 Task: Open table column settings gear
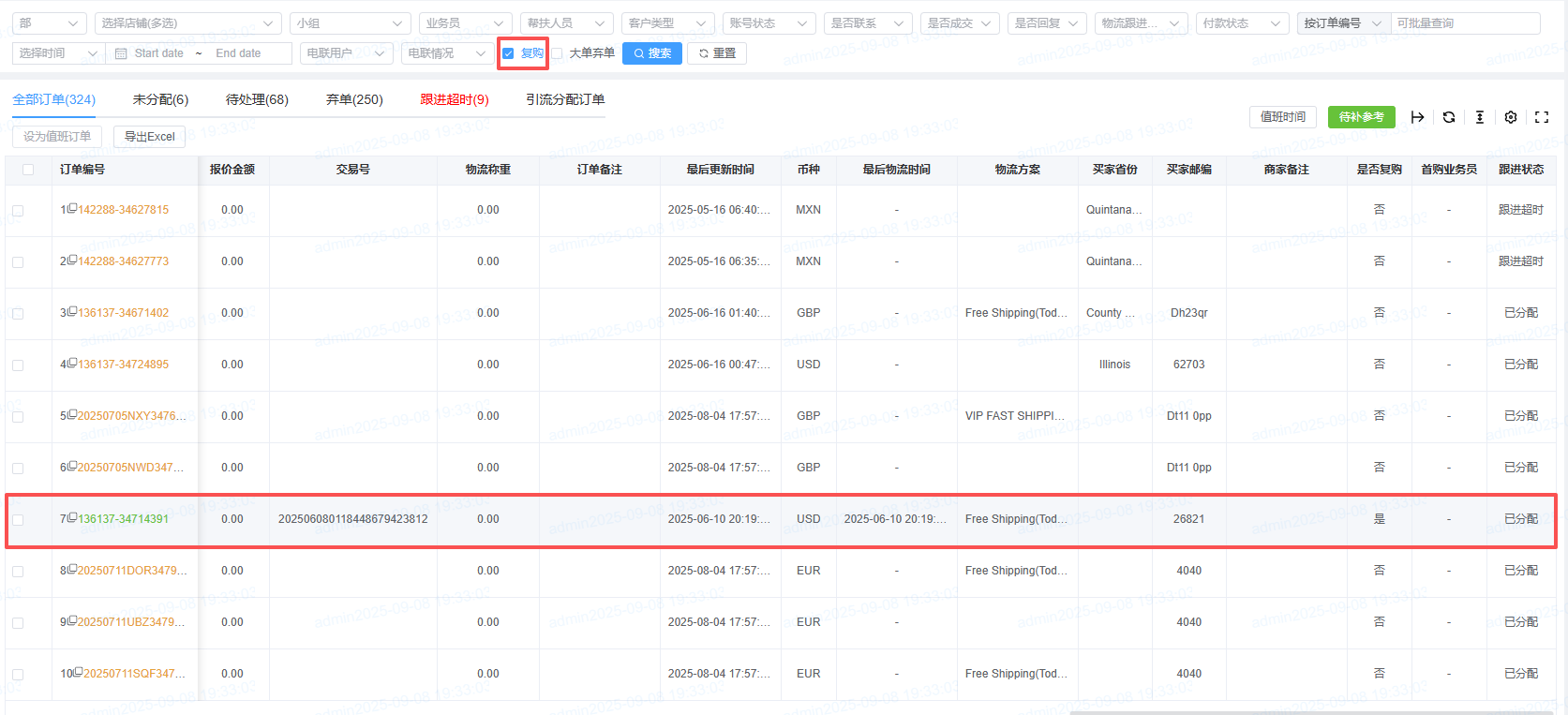click(1510, 117)
